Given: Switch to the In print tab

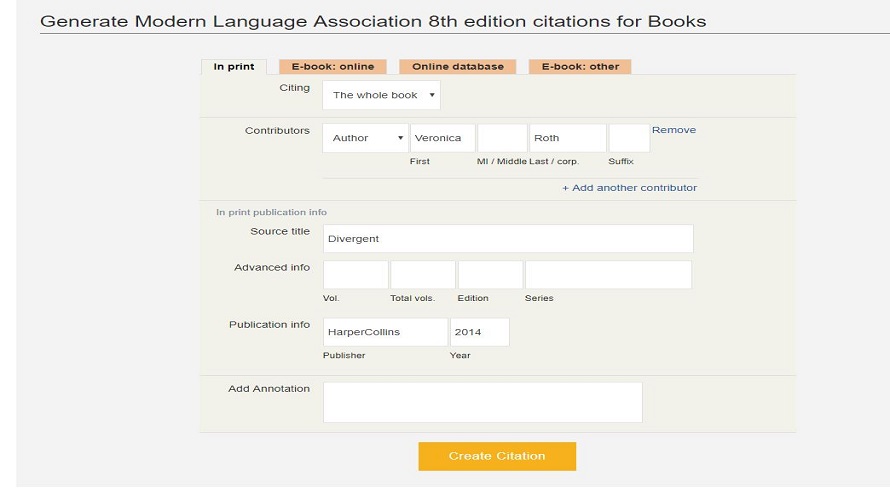Looking at the screenshot, I should point(233,67).
